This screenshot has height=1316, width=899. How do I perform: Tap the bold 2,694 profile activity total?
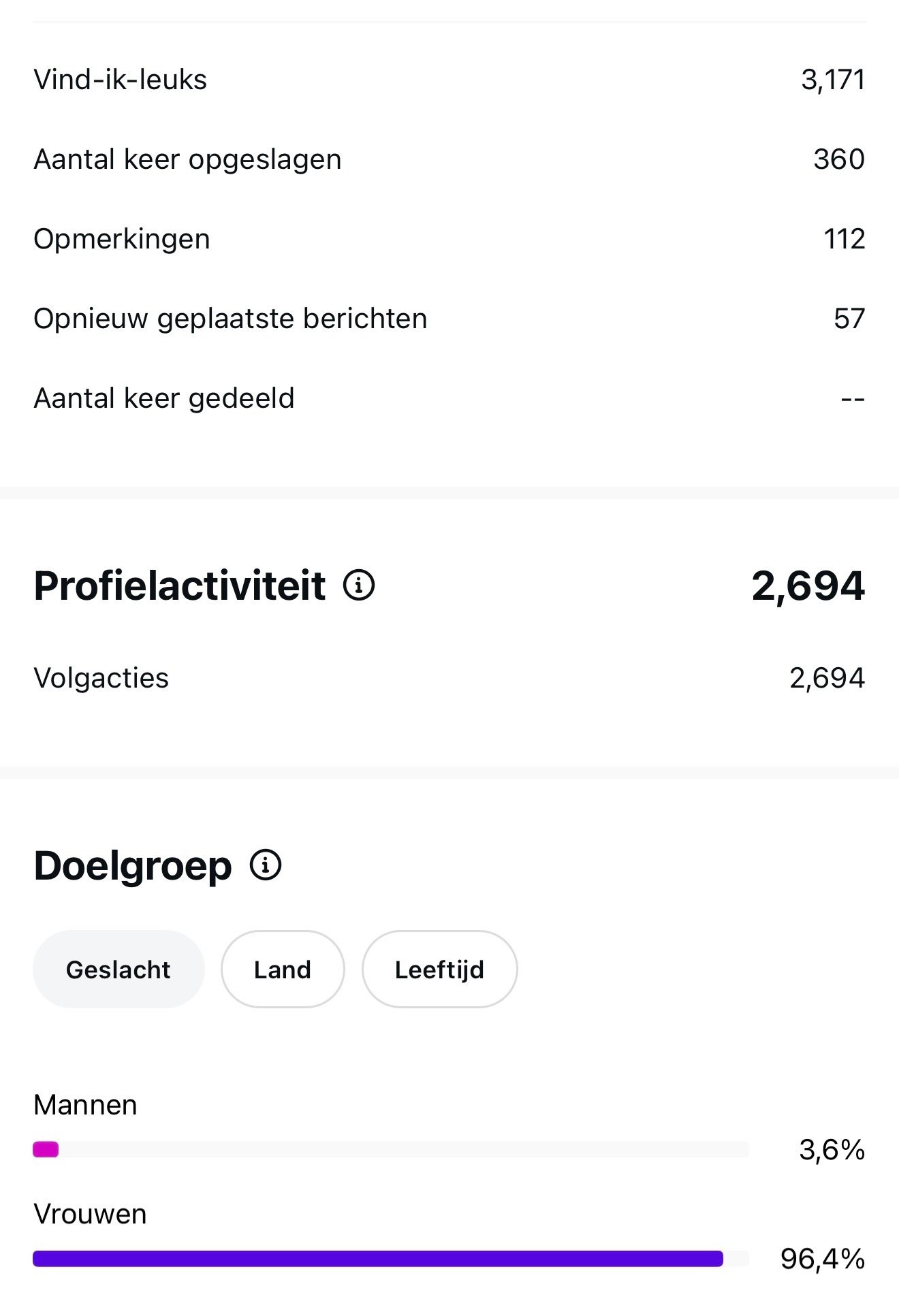(808, 585)
